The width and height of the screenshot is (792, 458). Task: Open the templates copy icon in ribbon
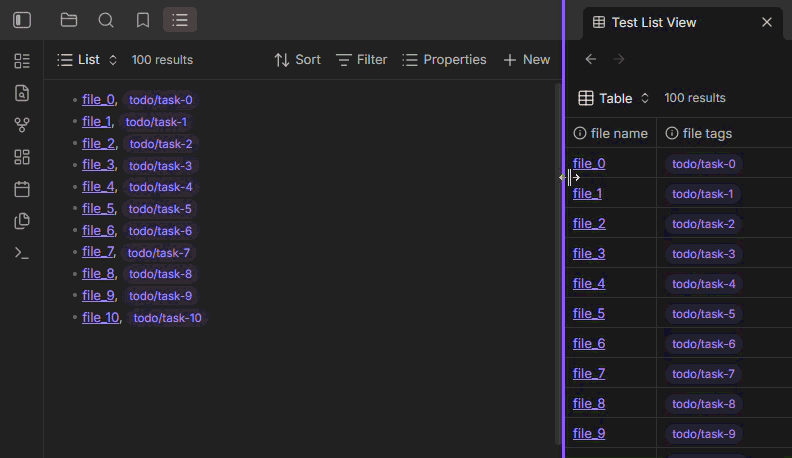[x=22, y=221]
